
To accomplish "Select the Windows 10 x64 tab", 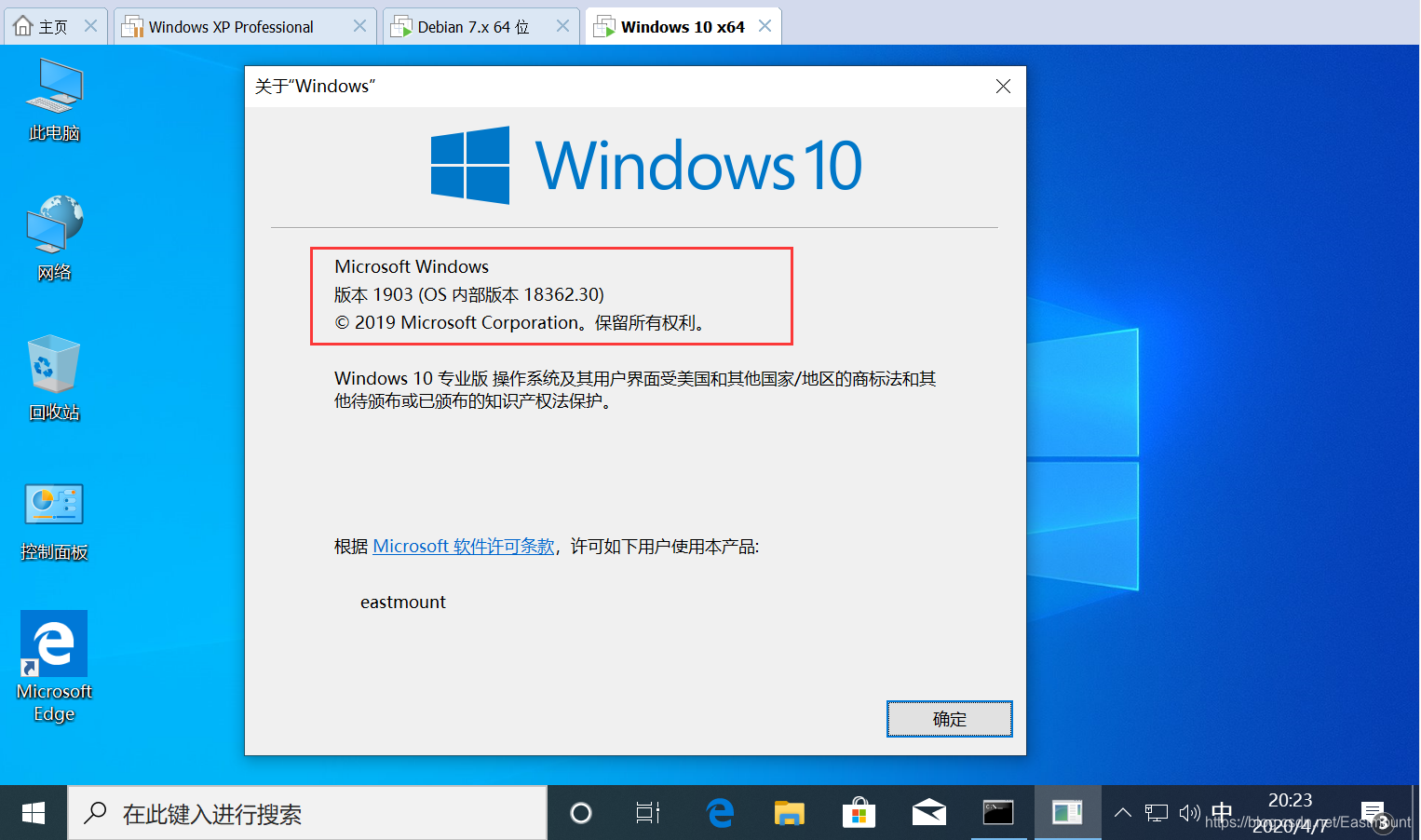I will coord(683,27).
